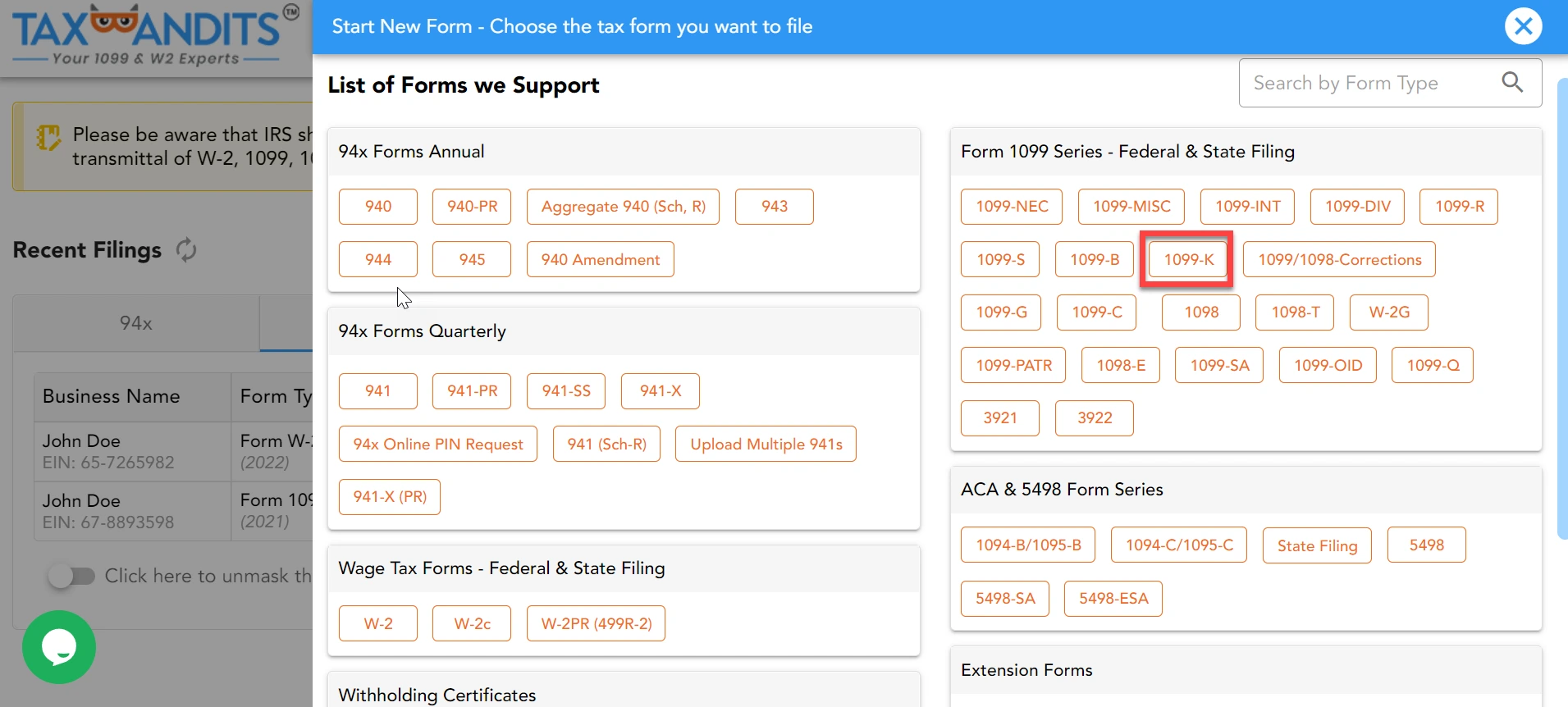Select 1094-C/1095-C ACA form
The height and width of the screenshot is (707, 1568).
click(1179, 545)
